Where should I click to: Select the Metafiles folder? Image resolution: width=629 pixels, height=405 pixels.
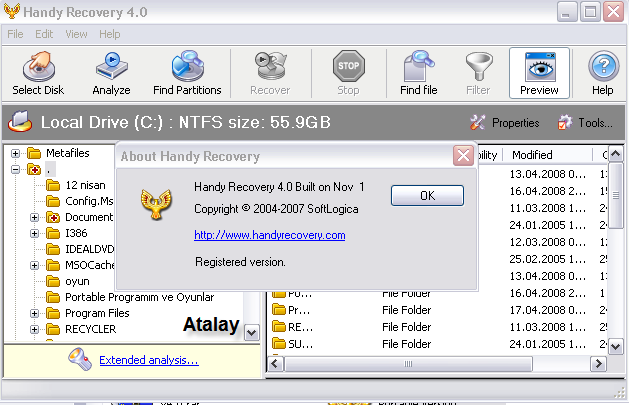click(x=67, y=153)
